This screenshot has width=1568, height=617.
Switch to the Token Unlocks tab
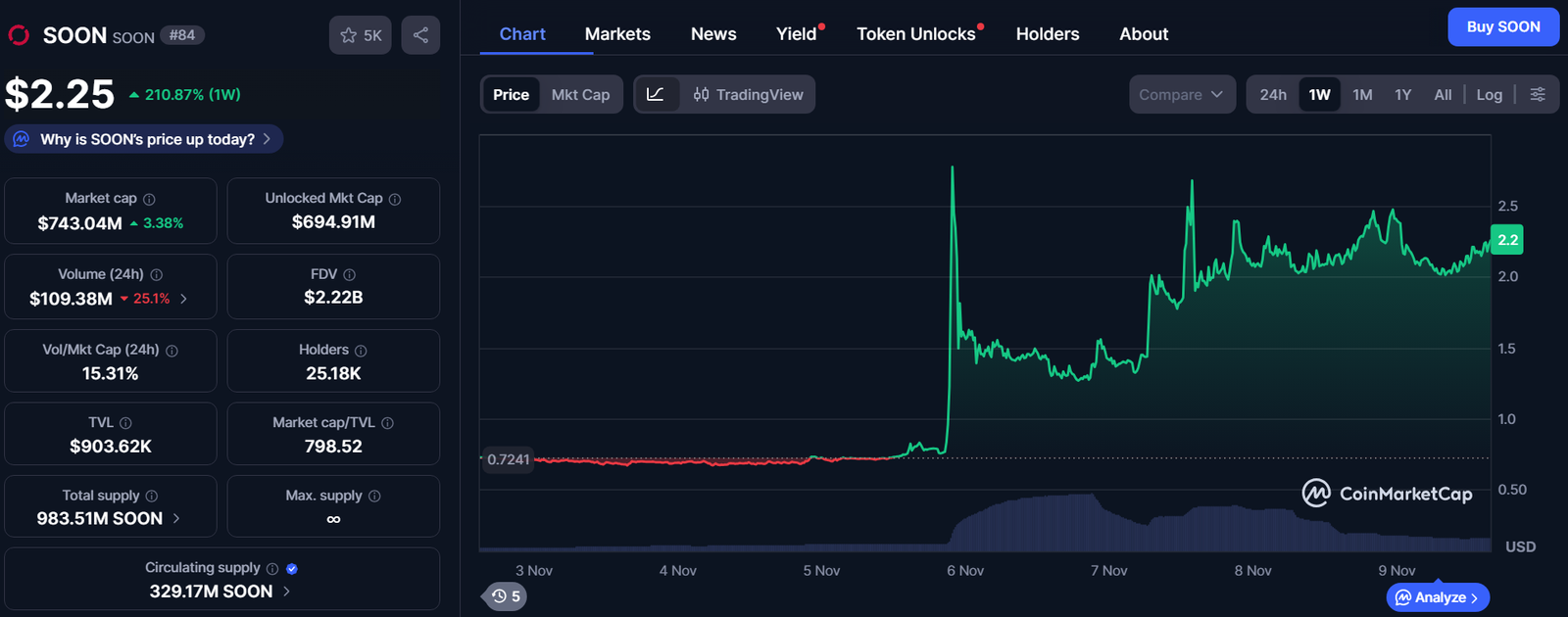tap(915, 34)
